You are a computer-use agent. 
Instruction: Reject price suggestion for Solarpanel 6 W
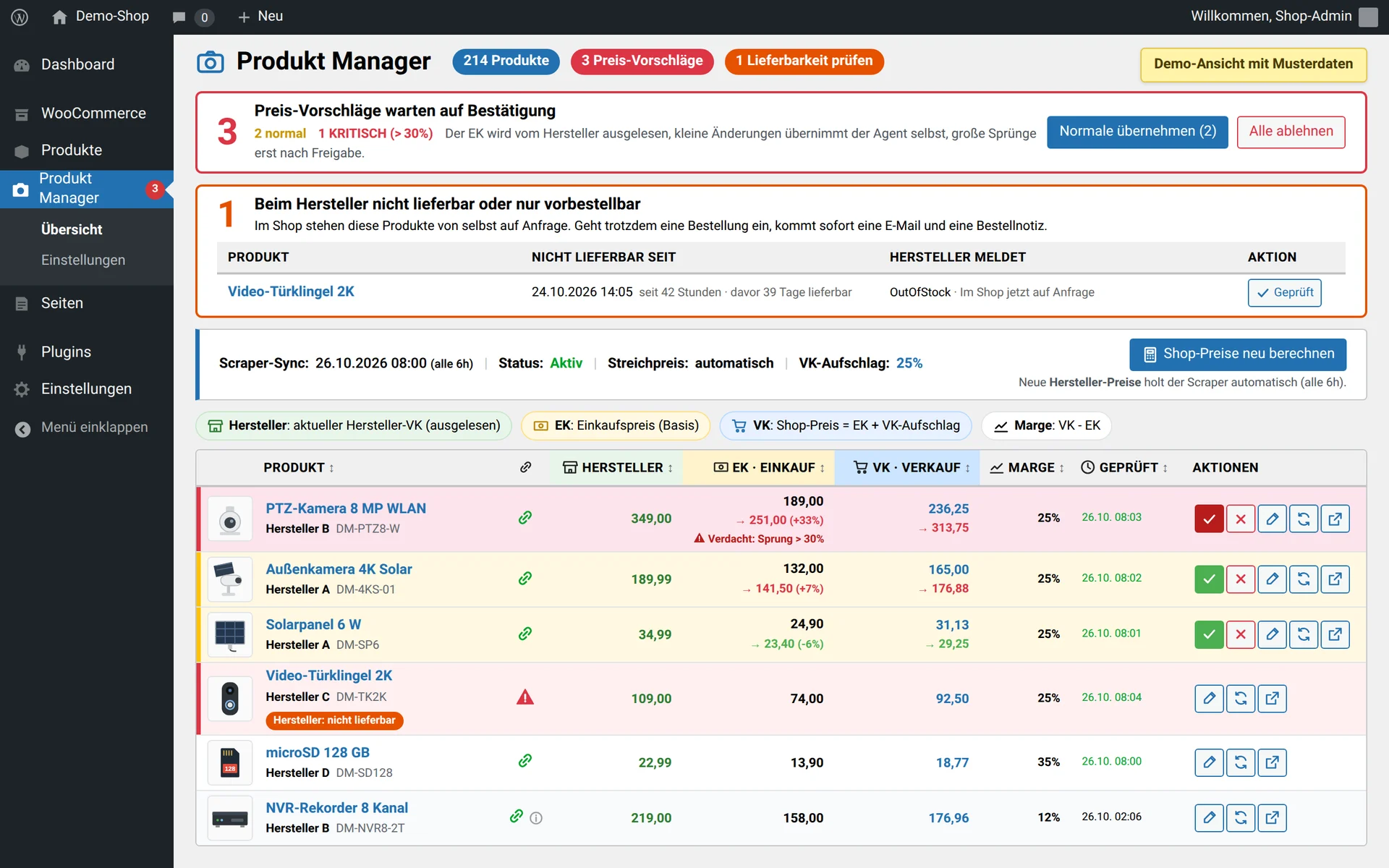click(x=1241, y=634)
